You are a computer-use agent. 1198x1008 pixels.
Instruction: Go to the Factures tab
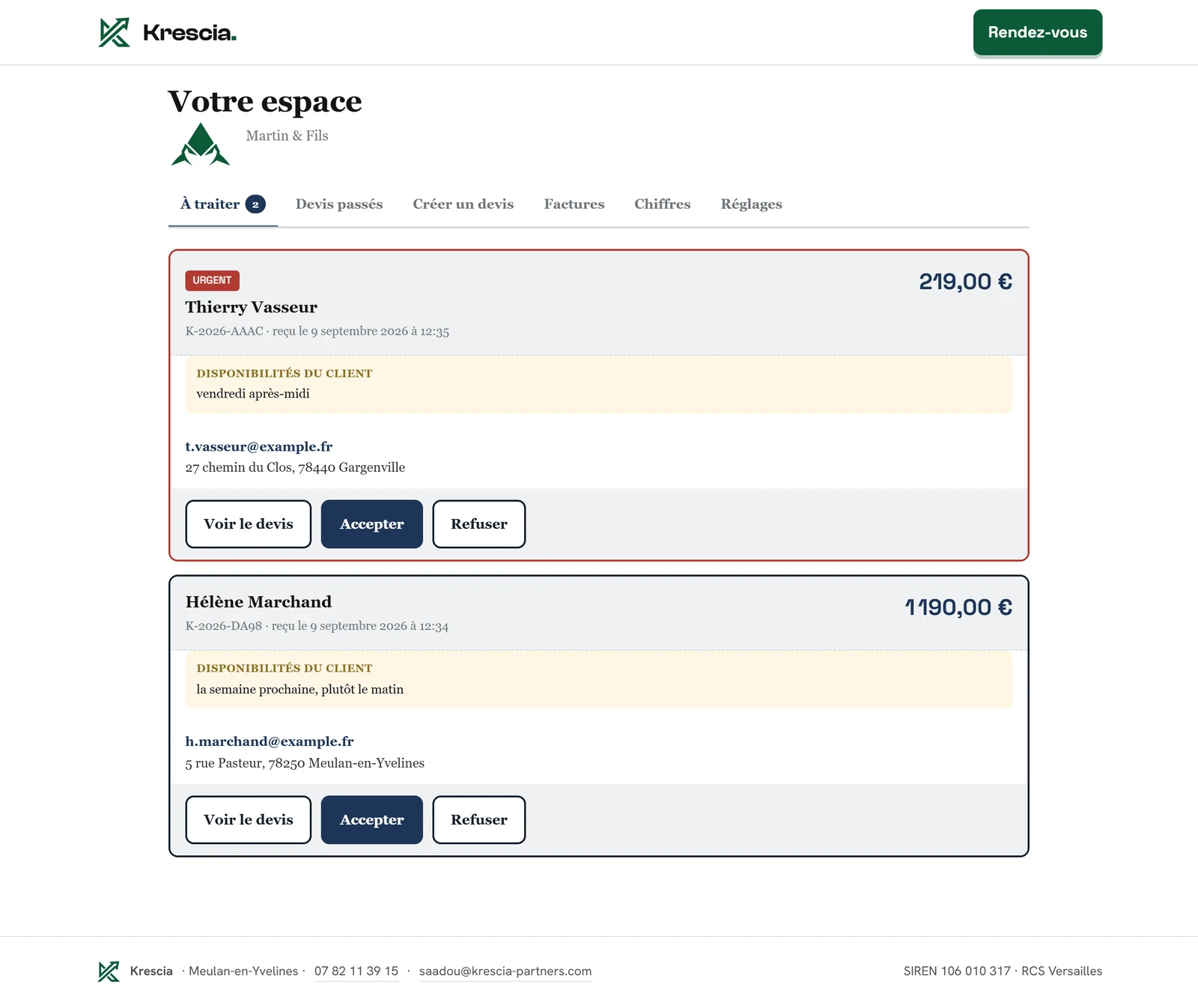pos(574,204)
